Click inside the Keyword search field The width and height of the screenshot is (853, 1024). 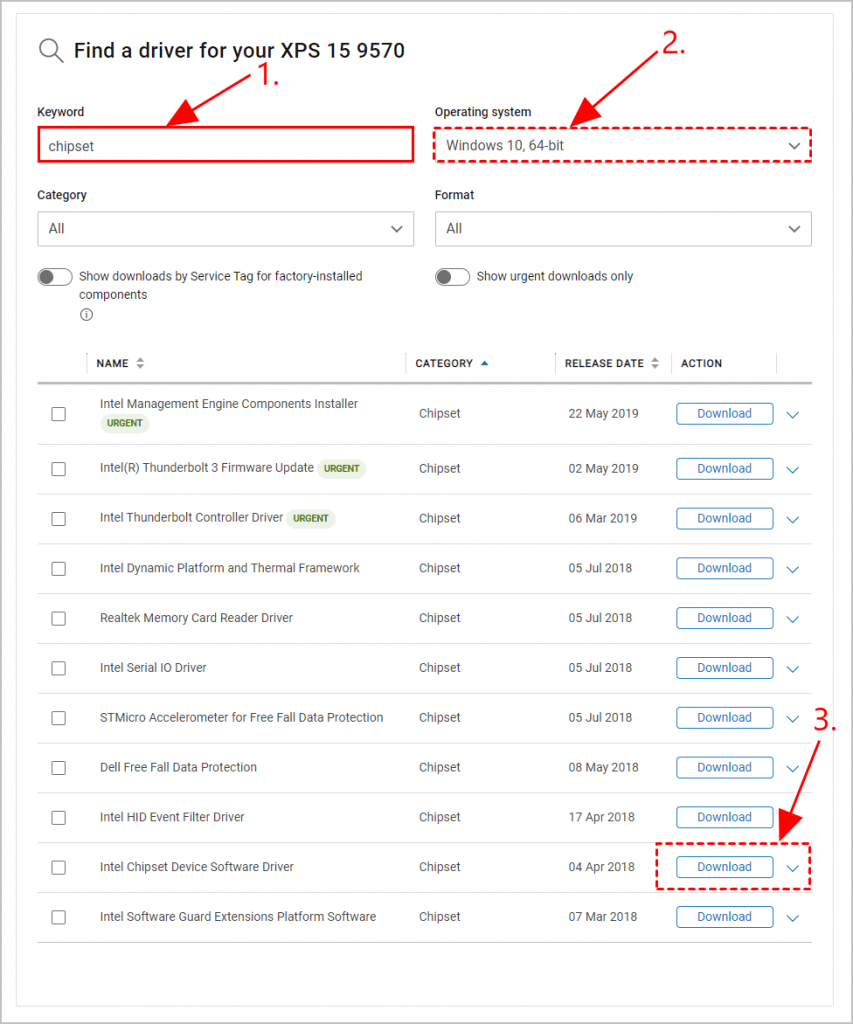coord(225,144)
